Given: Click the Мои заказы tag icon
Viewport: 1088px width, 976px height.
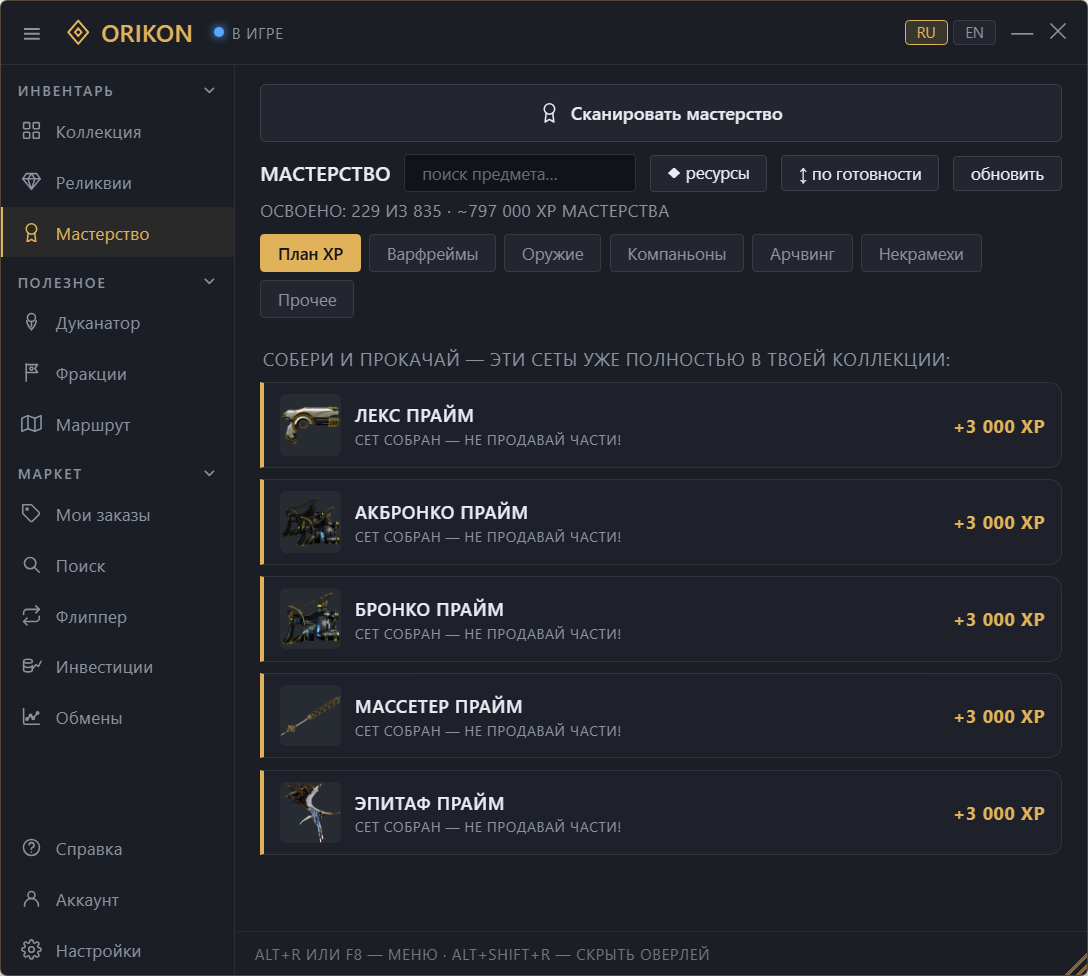Looking at the screenshot, I should [31, 514].
